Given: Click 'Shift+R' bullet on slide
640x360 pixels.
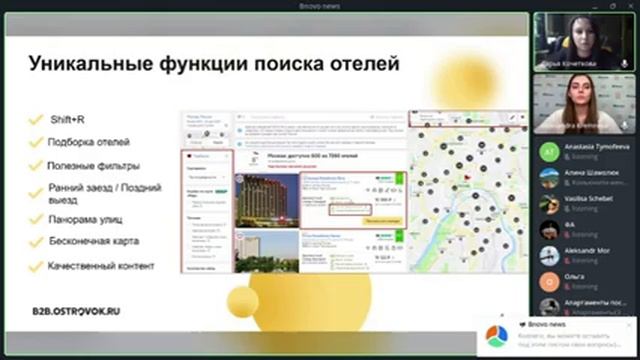Looking at the screenshot, I should coord(67,120).
